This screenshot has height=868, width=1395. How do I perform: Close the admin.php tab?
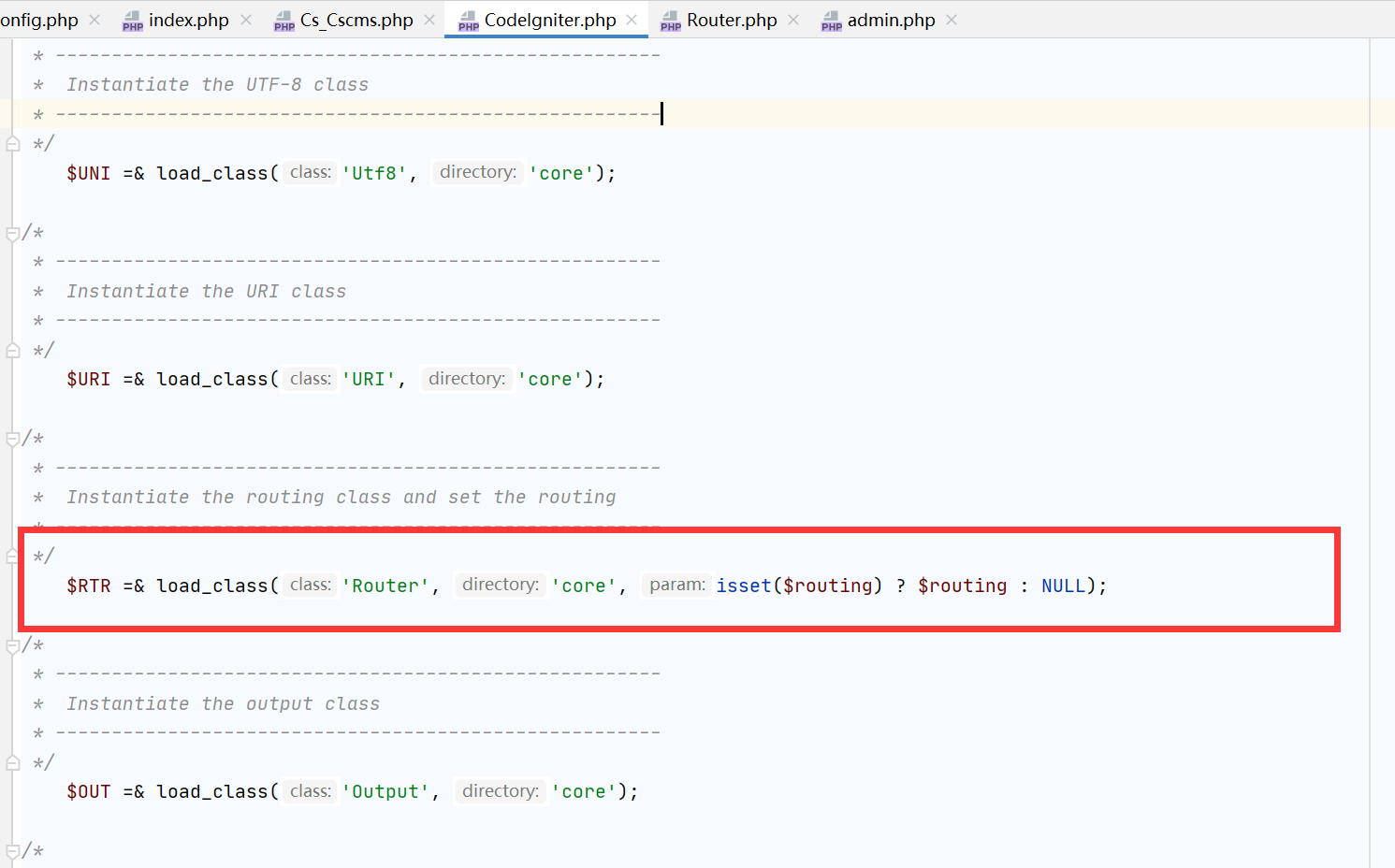[x=952, y=20]
